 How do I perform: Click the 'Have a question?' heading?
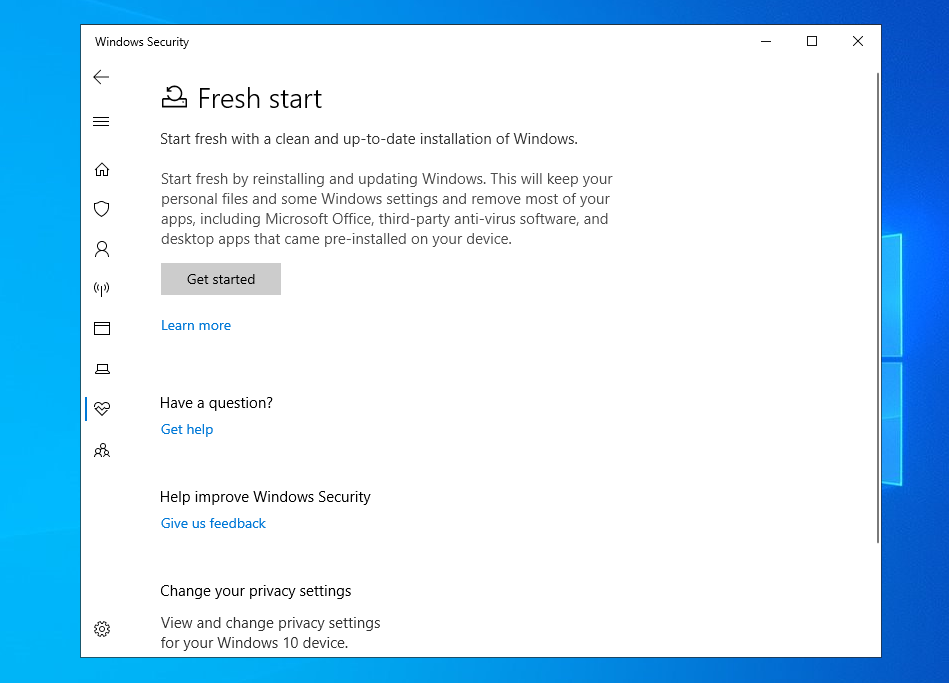(x=216, y=403)
